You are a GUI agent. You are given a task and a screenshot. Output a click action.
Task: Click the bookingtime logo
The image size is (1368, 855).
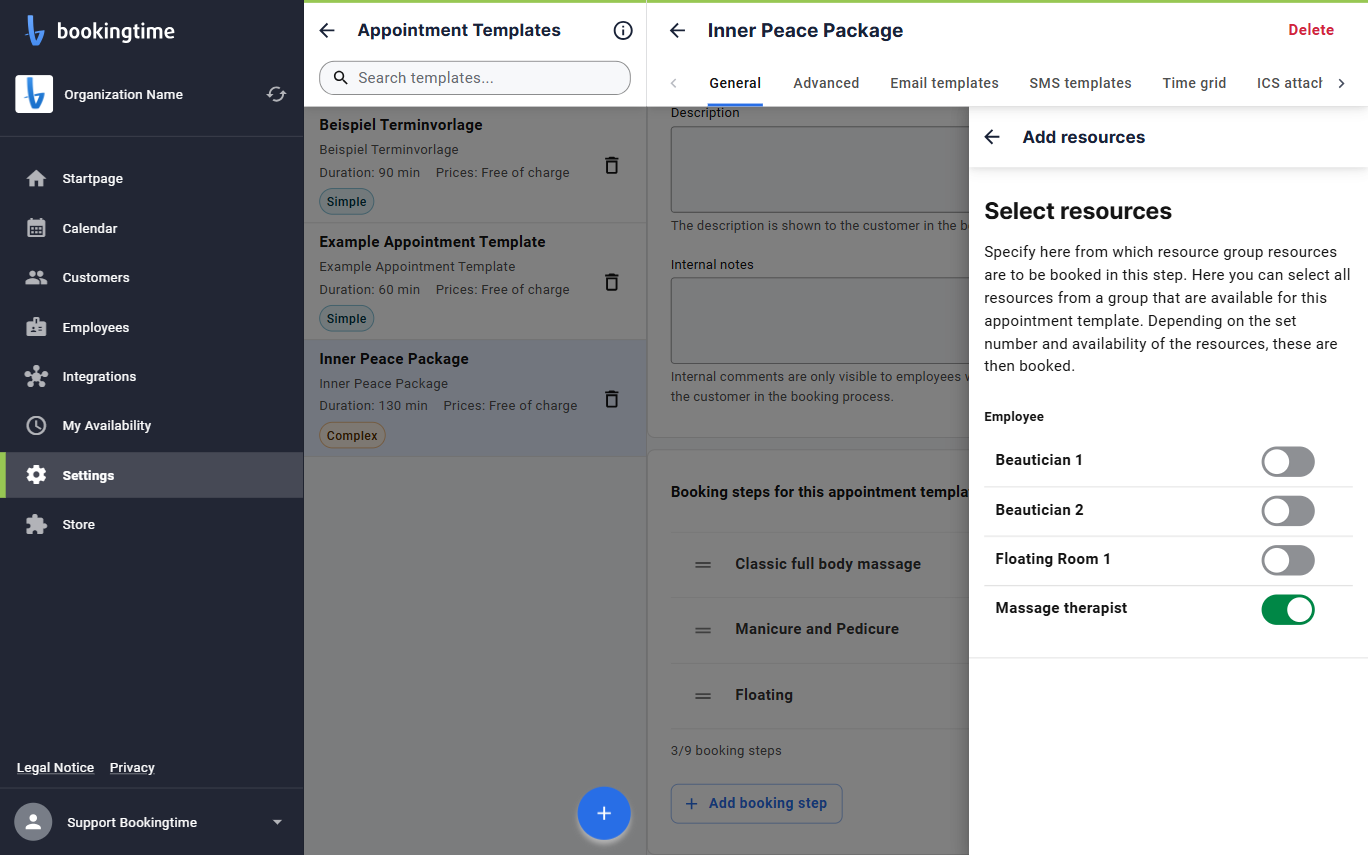point(99,31)
